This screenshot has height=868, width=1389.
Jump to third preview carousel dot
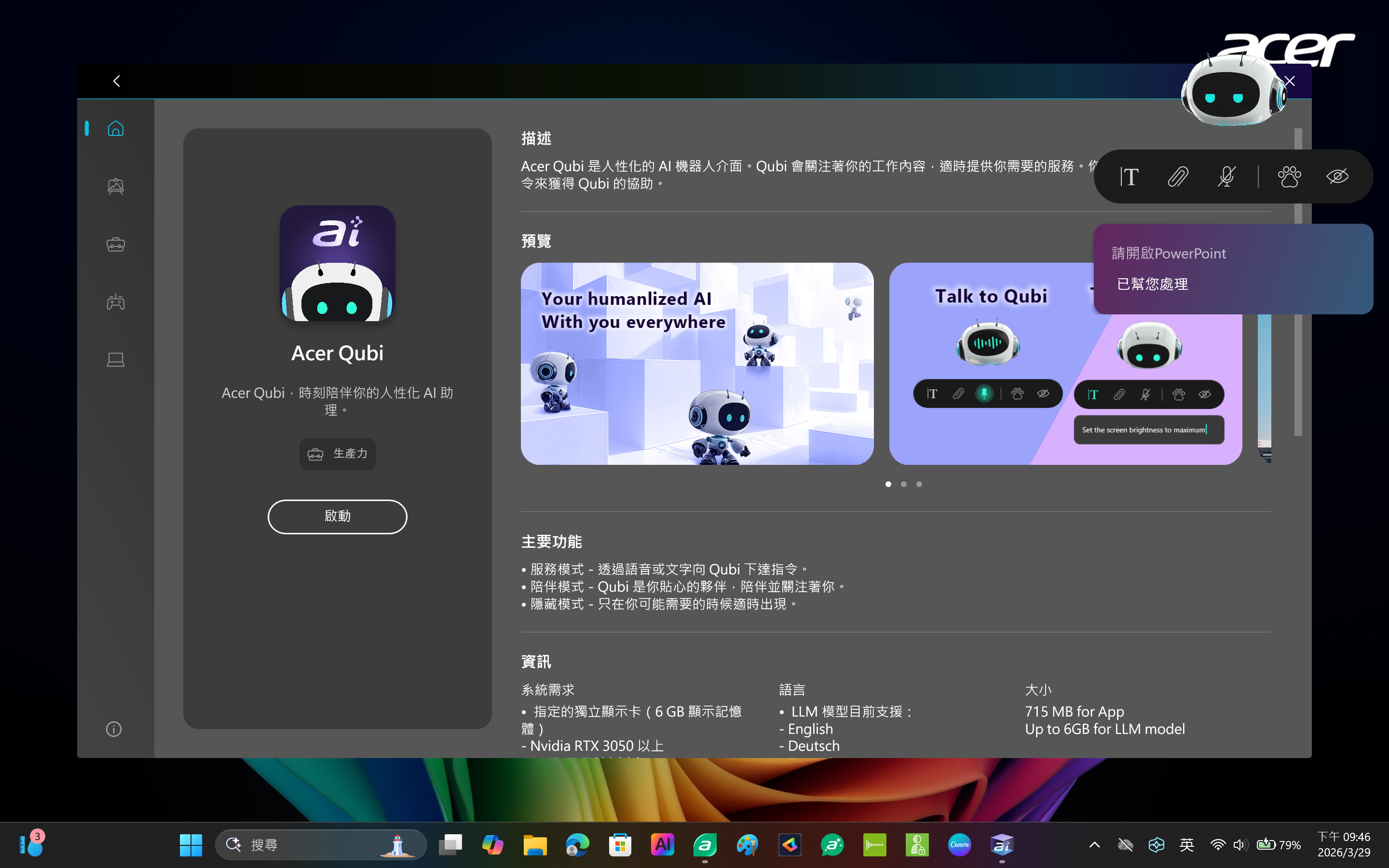[x=919, y=484]
